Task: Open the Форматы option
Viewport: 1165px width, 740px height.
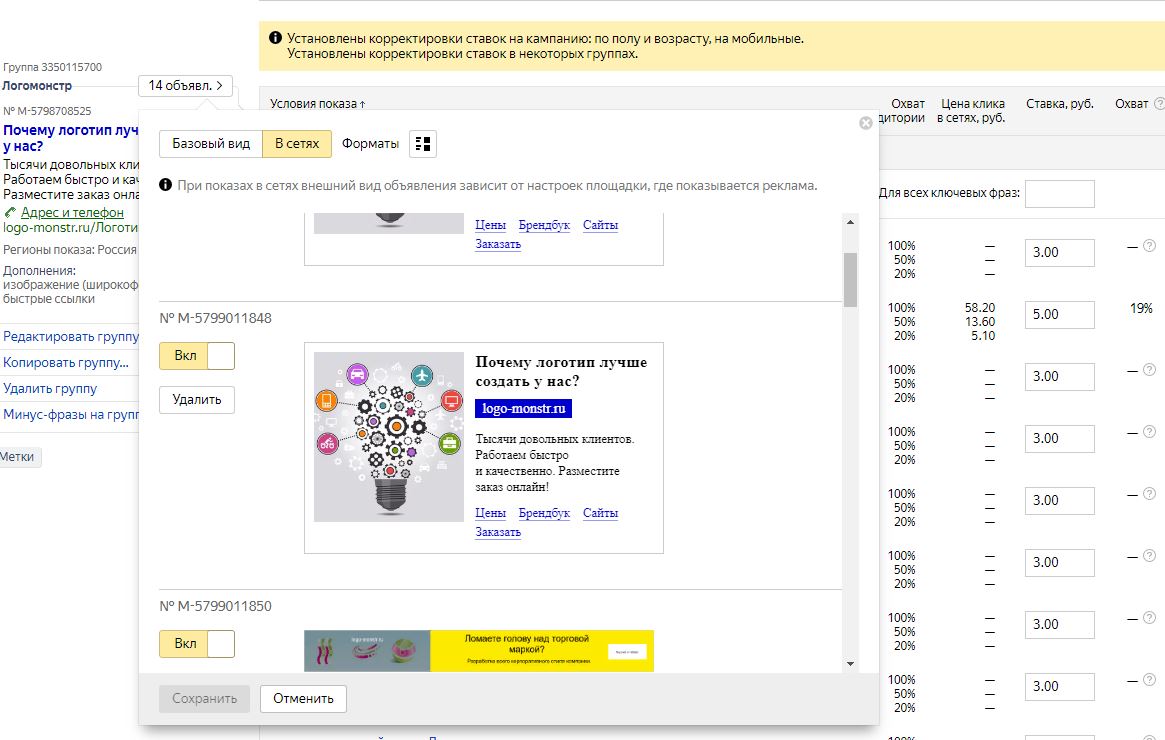Action: (x=370, y=143)
